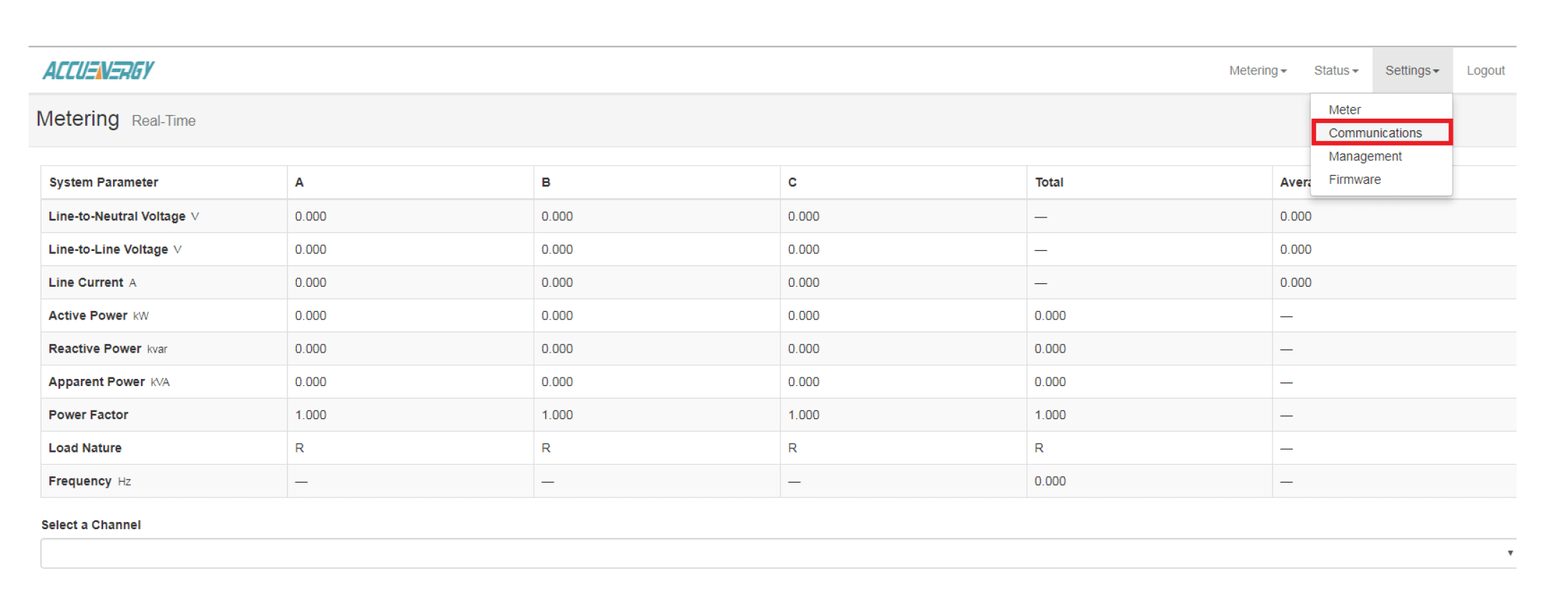
Task: Select the Frequency row label
Action: 80,481
